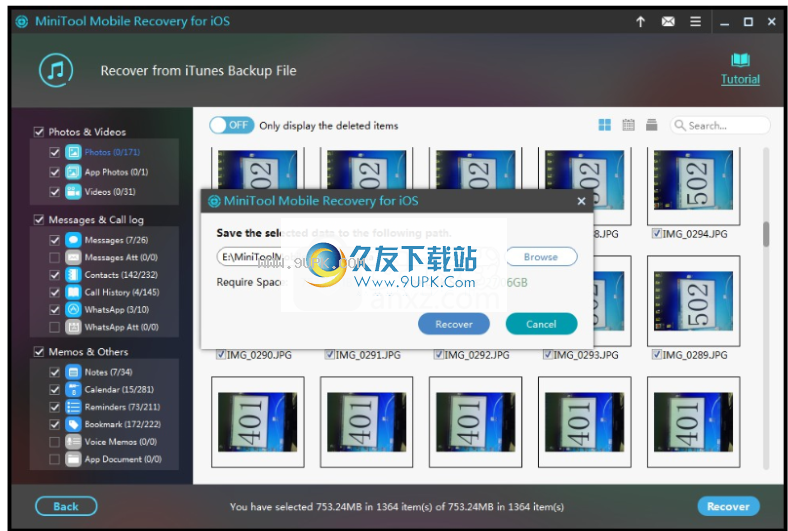
Task: Select WhatsApp (3/10) category label
Action: (117, 309)
